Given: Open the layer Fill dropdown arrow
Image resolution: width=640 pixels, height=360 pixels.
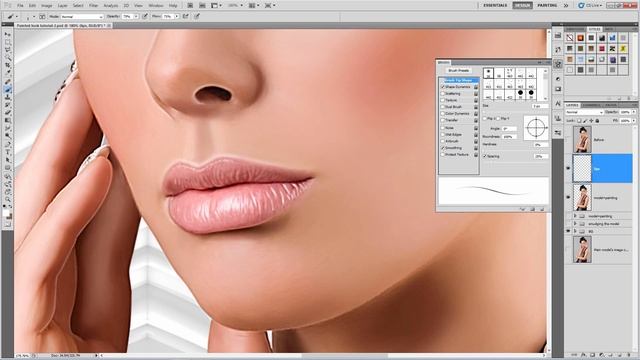Looking at the screenshot, I should (x=634, y=121).
